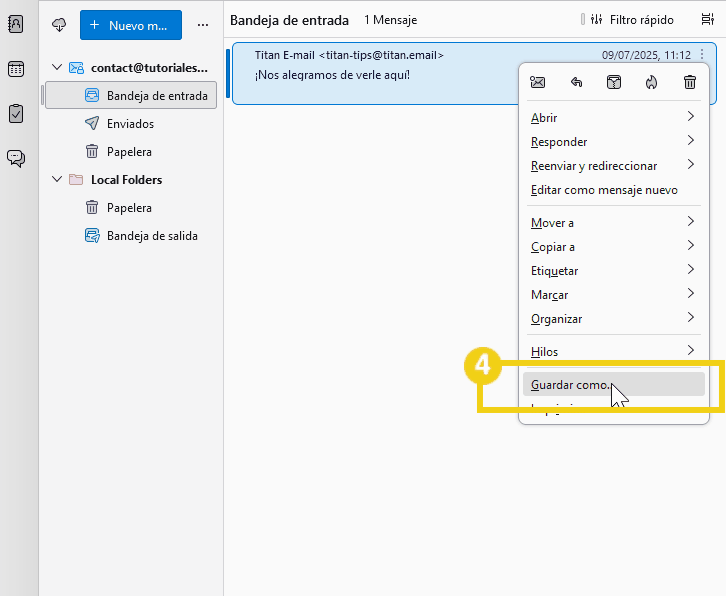Open the Enviados folder
The image size is (726, 596).
click(130, 124)
